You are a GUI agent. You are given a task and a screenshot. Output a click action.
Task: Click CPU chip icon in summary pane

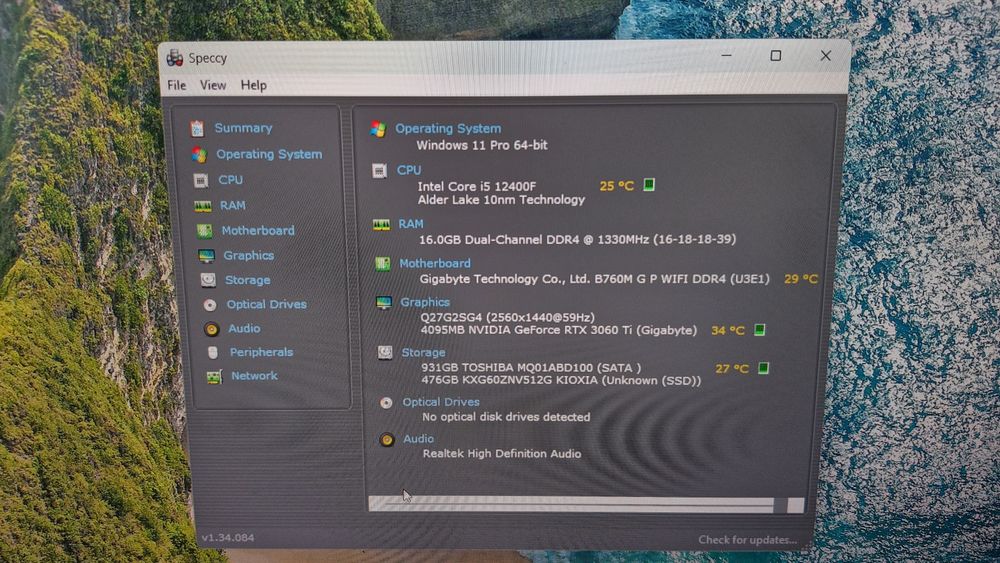(x=379, y=171)
